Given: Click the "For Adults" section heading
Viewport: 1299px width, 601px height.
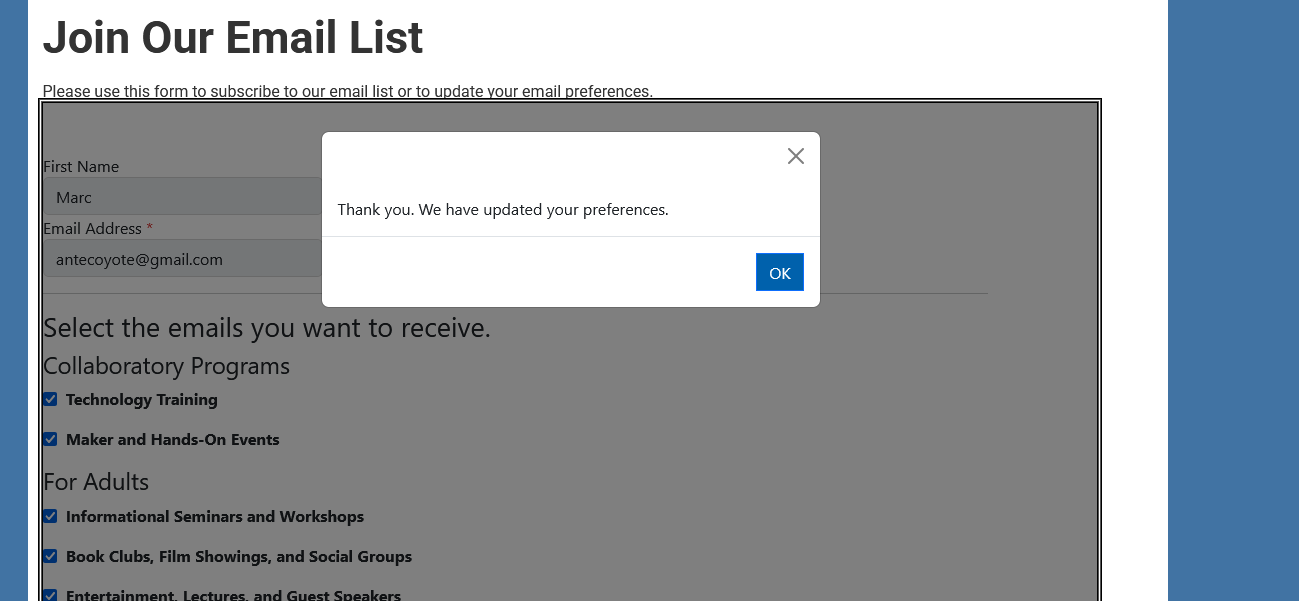Looking at the screenshot, I should point(96,482).
